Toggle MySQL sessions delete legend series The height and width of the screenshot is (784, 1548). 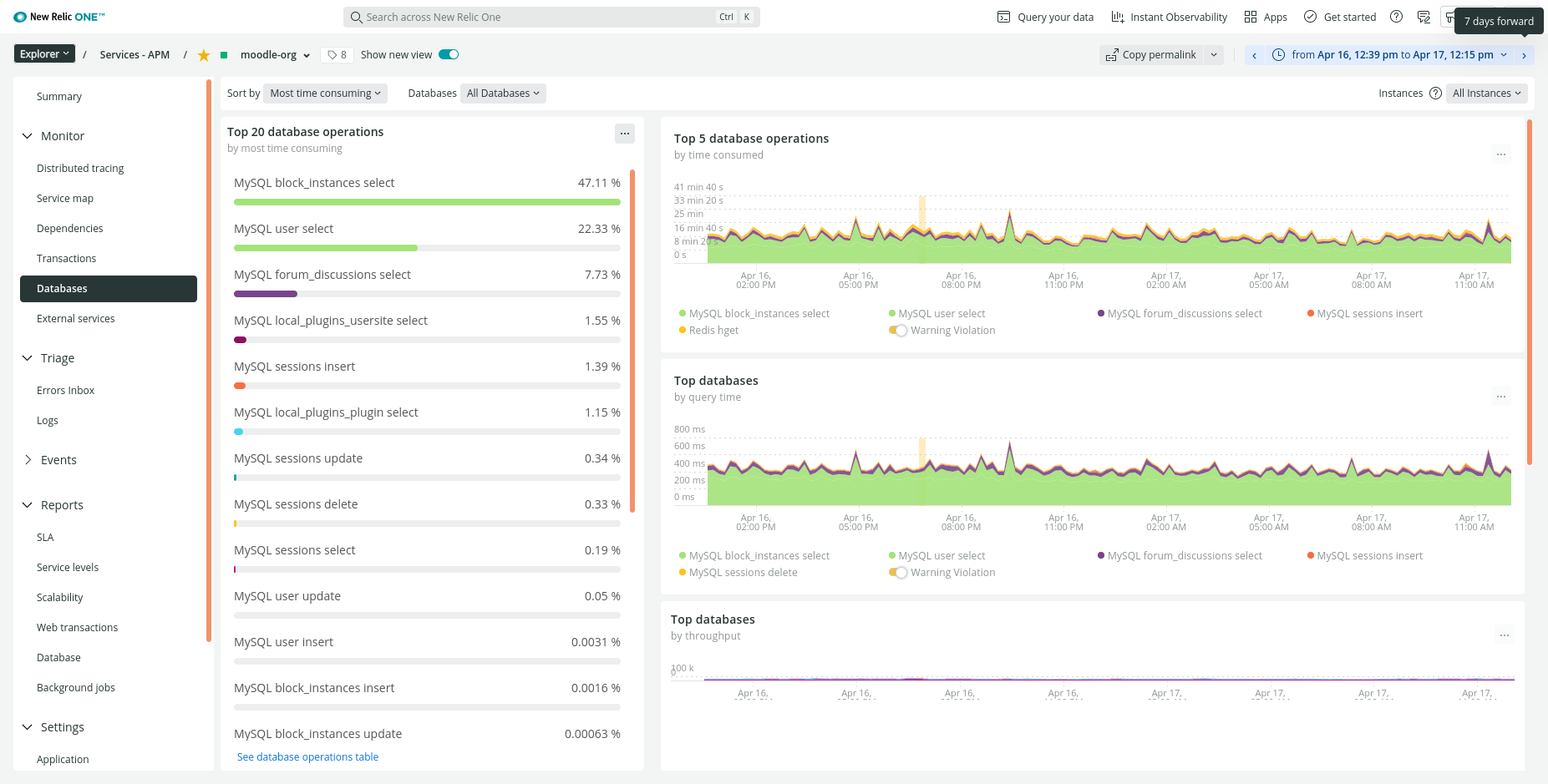click(738, 573)
